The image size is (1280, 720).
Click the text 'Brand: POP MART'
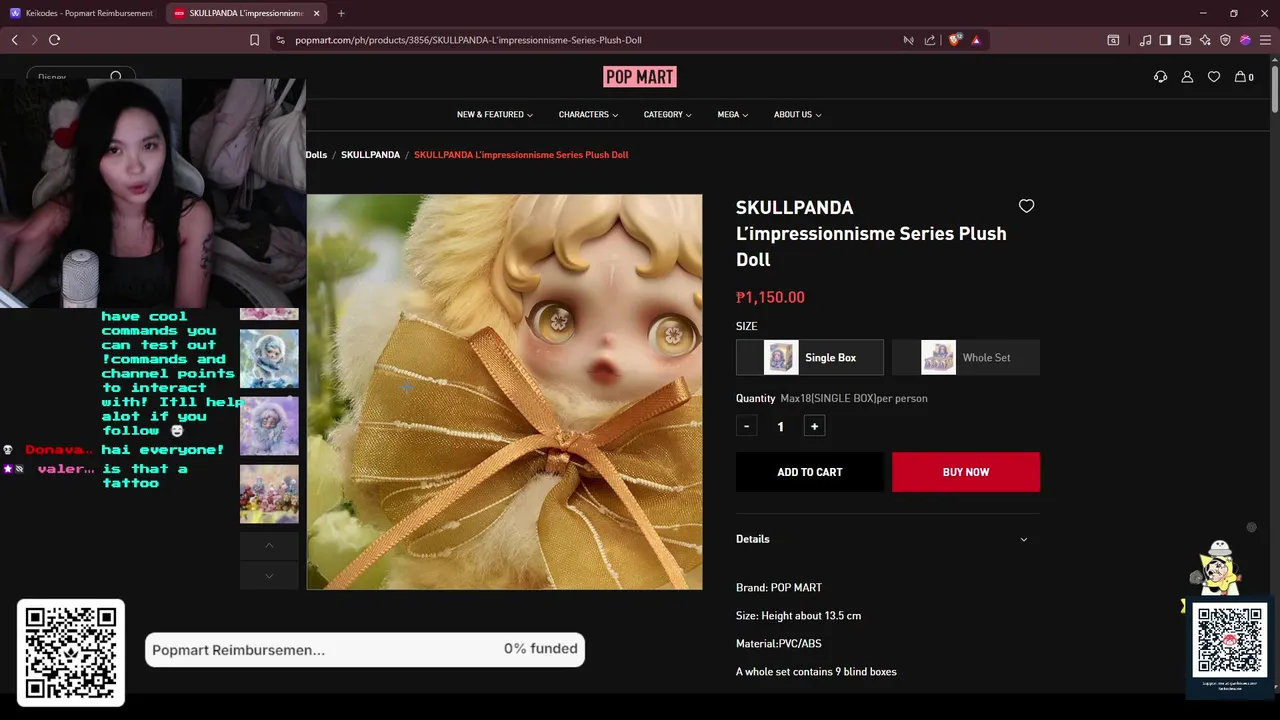[x=779, y=588]
